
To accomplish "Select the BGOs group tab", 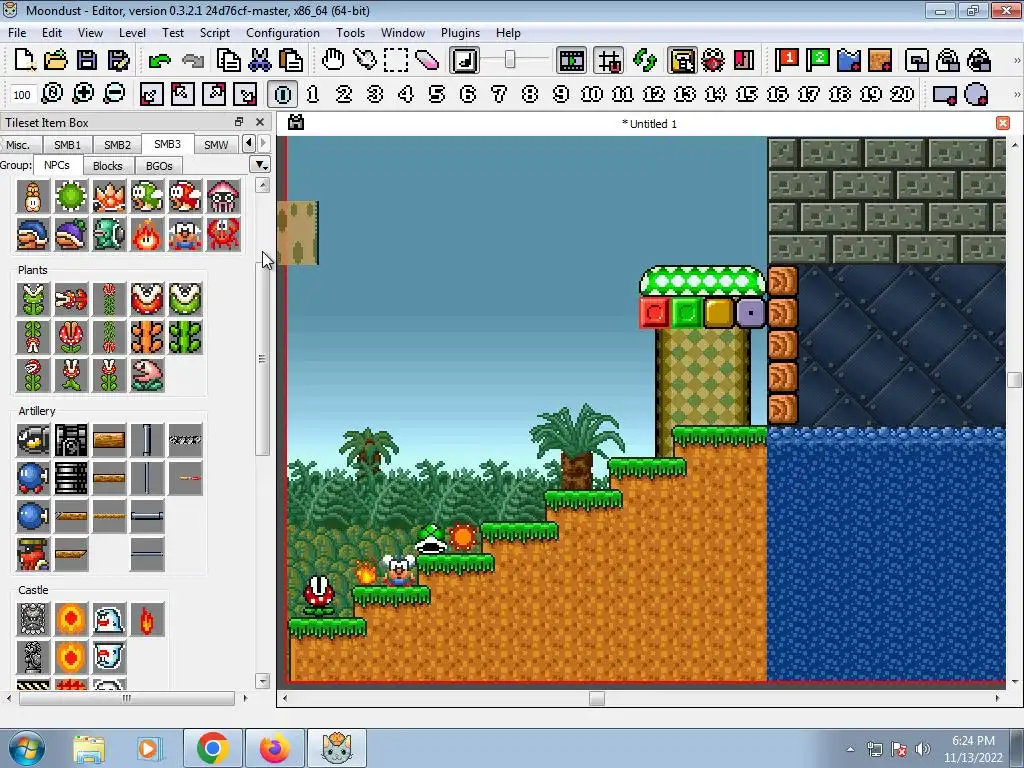I will [159, 166].
